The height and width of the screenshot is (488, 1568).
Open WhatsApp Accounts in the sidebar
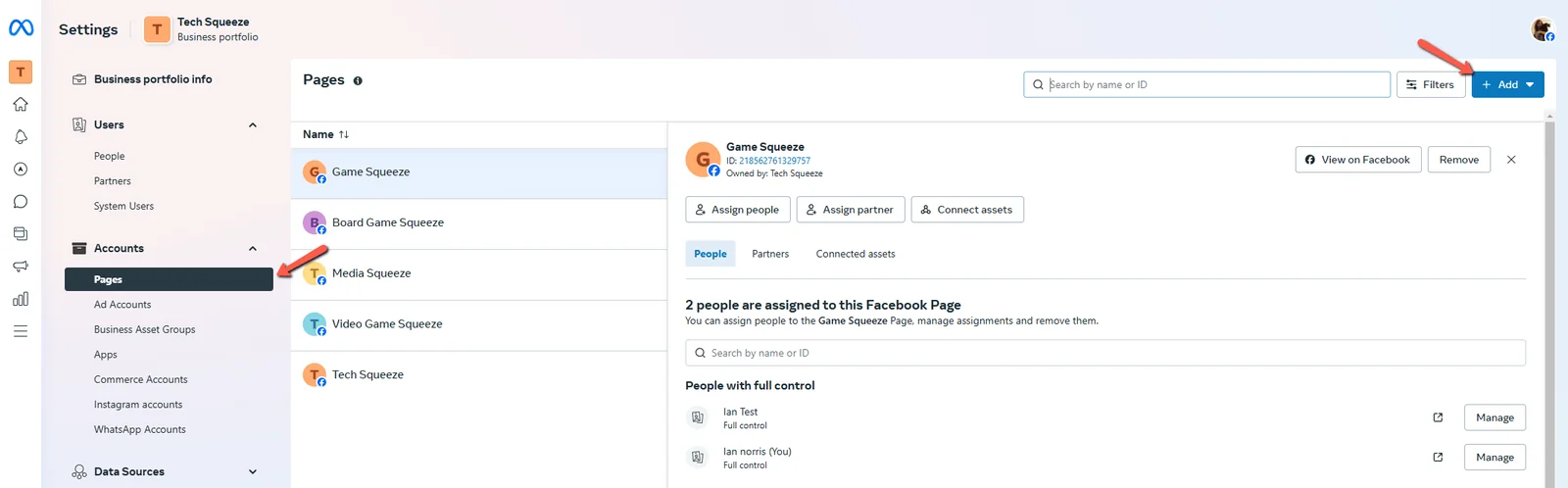140,429
